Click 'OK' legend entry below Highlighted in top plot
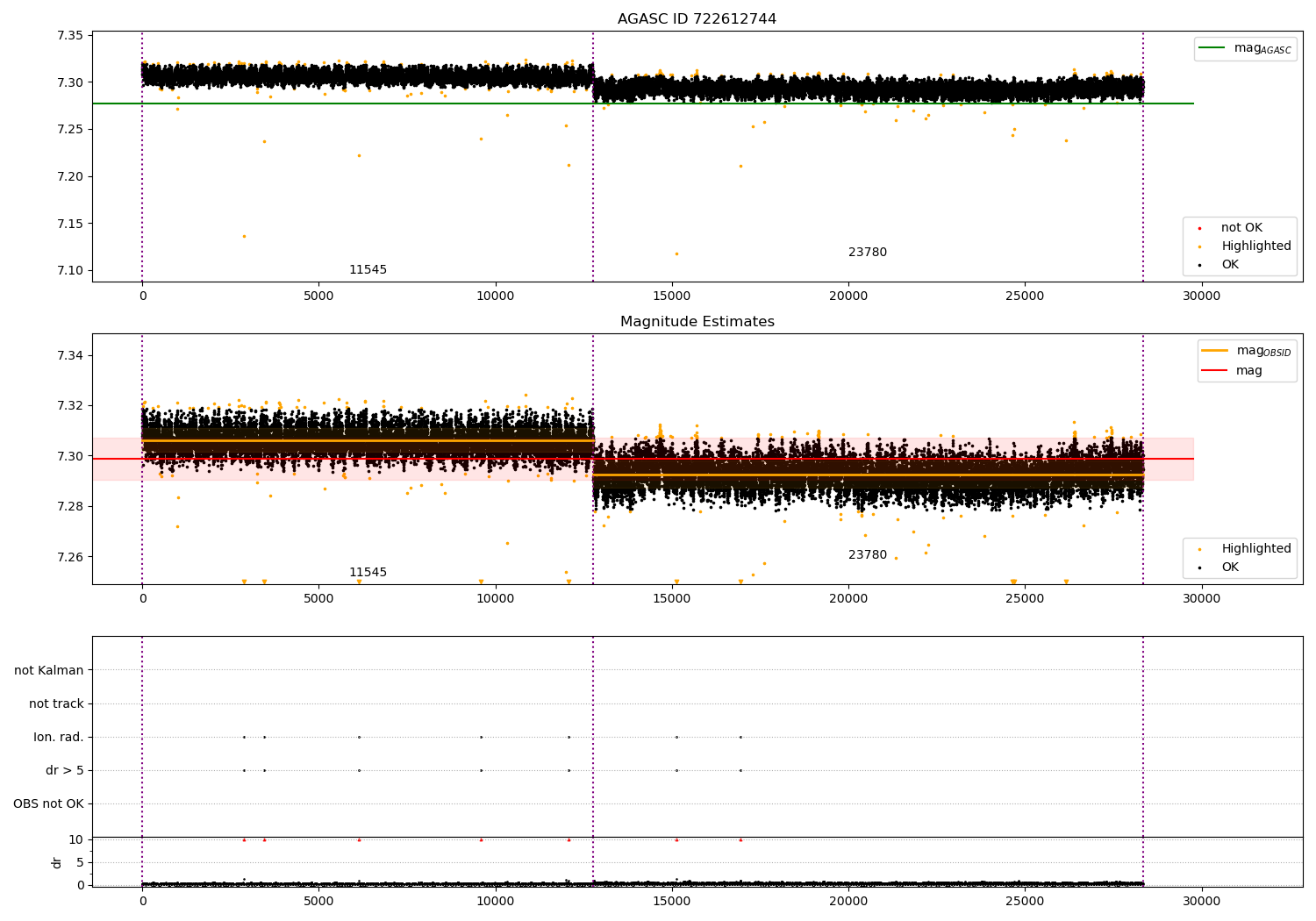The width and height of the screenshot is (1316, 921). tap(1219, 265)
